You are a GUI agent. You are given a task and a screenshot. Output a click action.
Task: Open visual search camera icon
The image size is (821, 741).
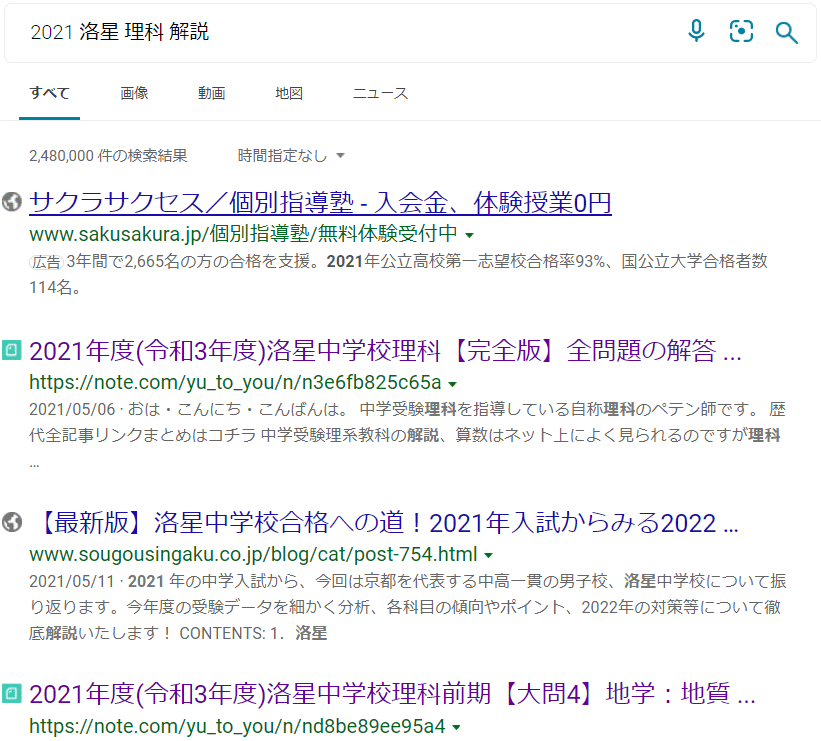(x=741, y=31)
